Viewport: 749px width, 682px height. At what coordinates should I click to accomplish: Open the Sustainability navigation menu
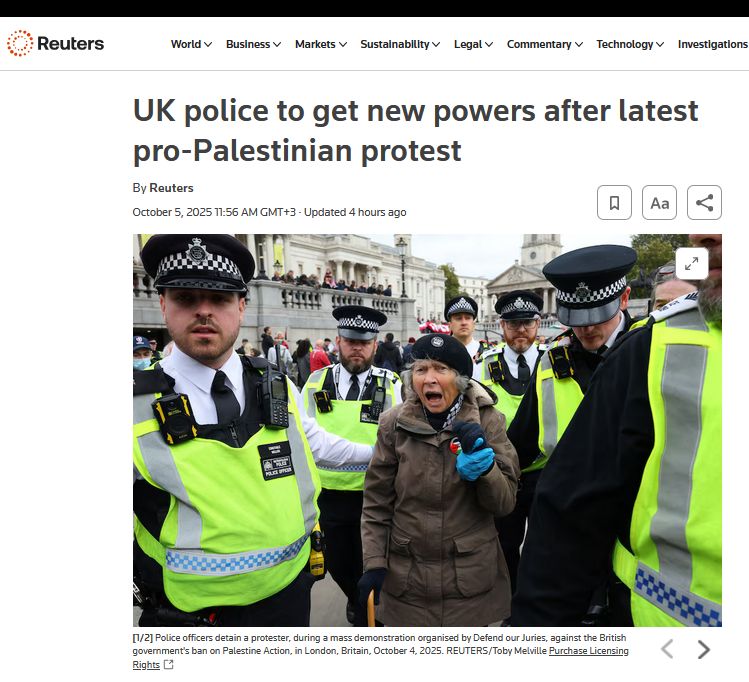tap(400, 44)
